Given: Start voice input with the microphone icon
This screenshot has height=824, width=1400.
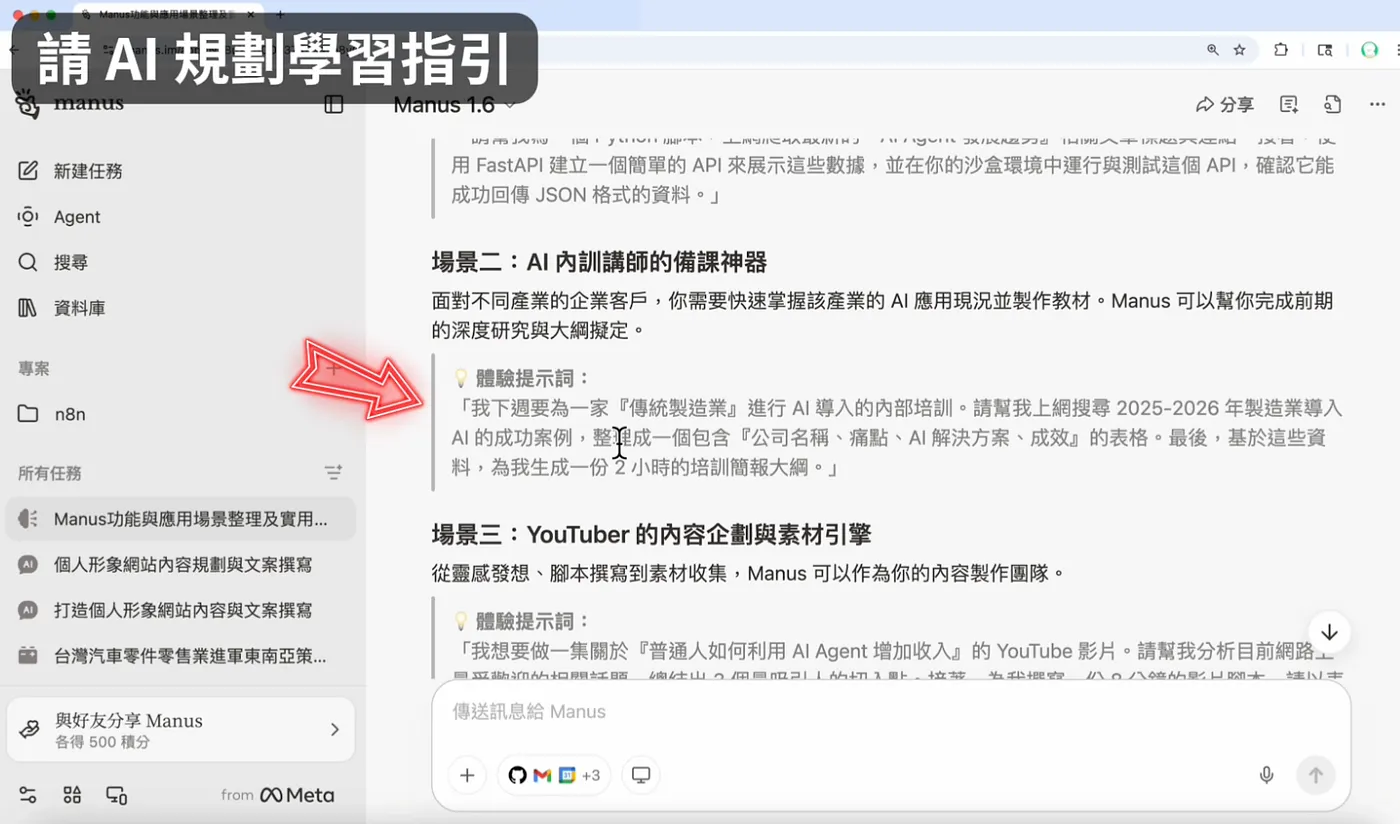Looking at the screenshot, I should pos(1266,775).
